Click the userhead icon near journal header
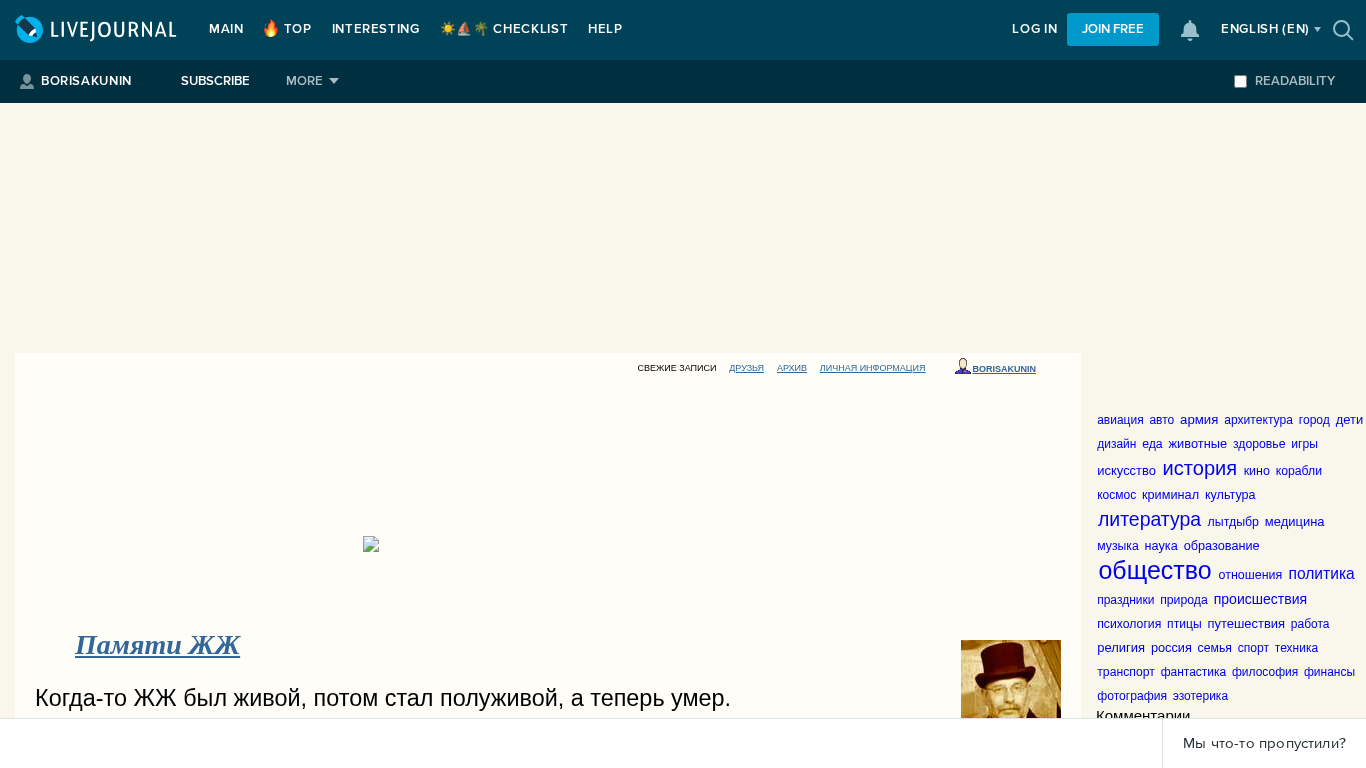This screenshot has height=768, width=1366. (962, 367)
